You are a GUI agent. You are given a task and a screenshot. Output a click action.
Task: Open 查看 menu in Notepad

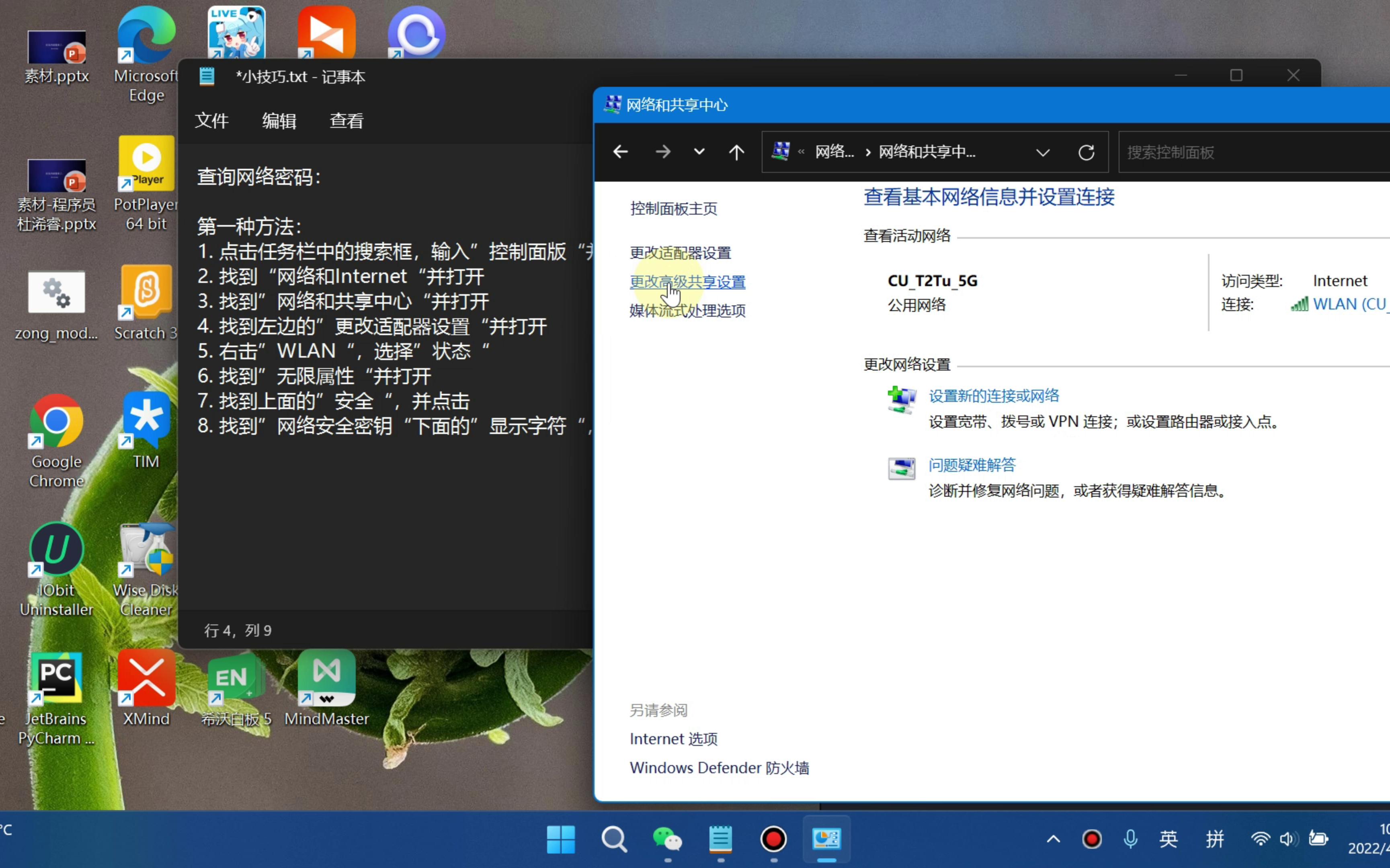tap(346, 121)
